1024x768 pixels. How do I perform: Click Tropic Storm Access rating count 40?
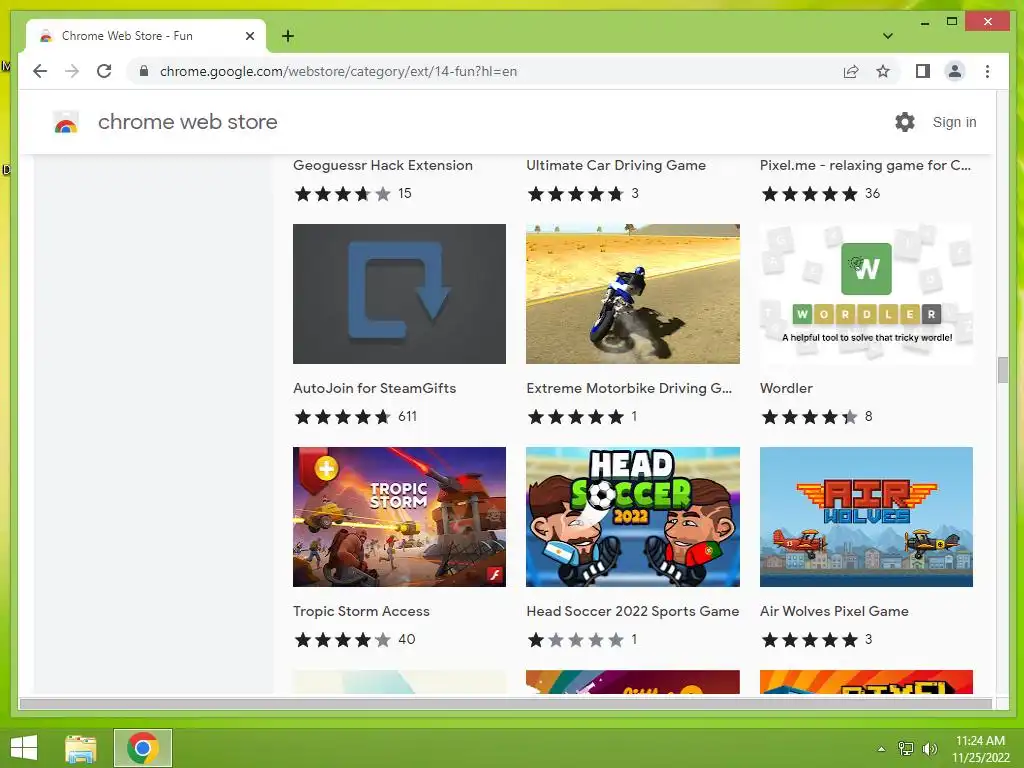(x=407, y=639)
